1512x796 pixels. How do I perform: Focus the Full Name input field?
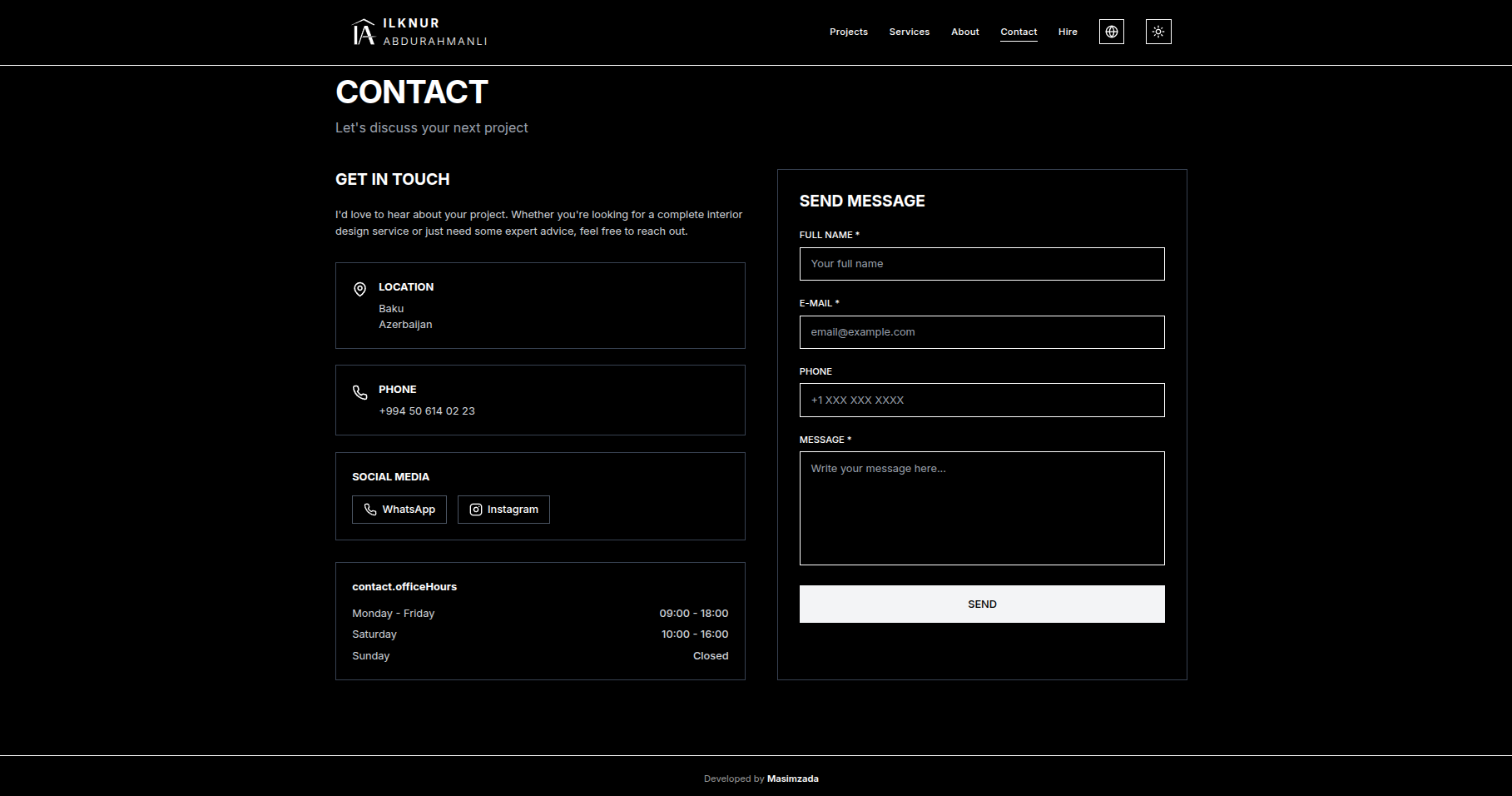tap(981, 264)
